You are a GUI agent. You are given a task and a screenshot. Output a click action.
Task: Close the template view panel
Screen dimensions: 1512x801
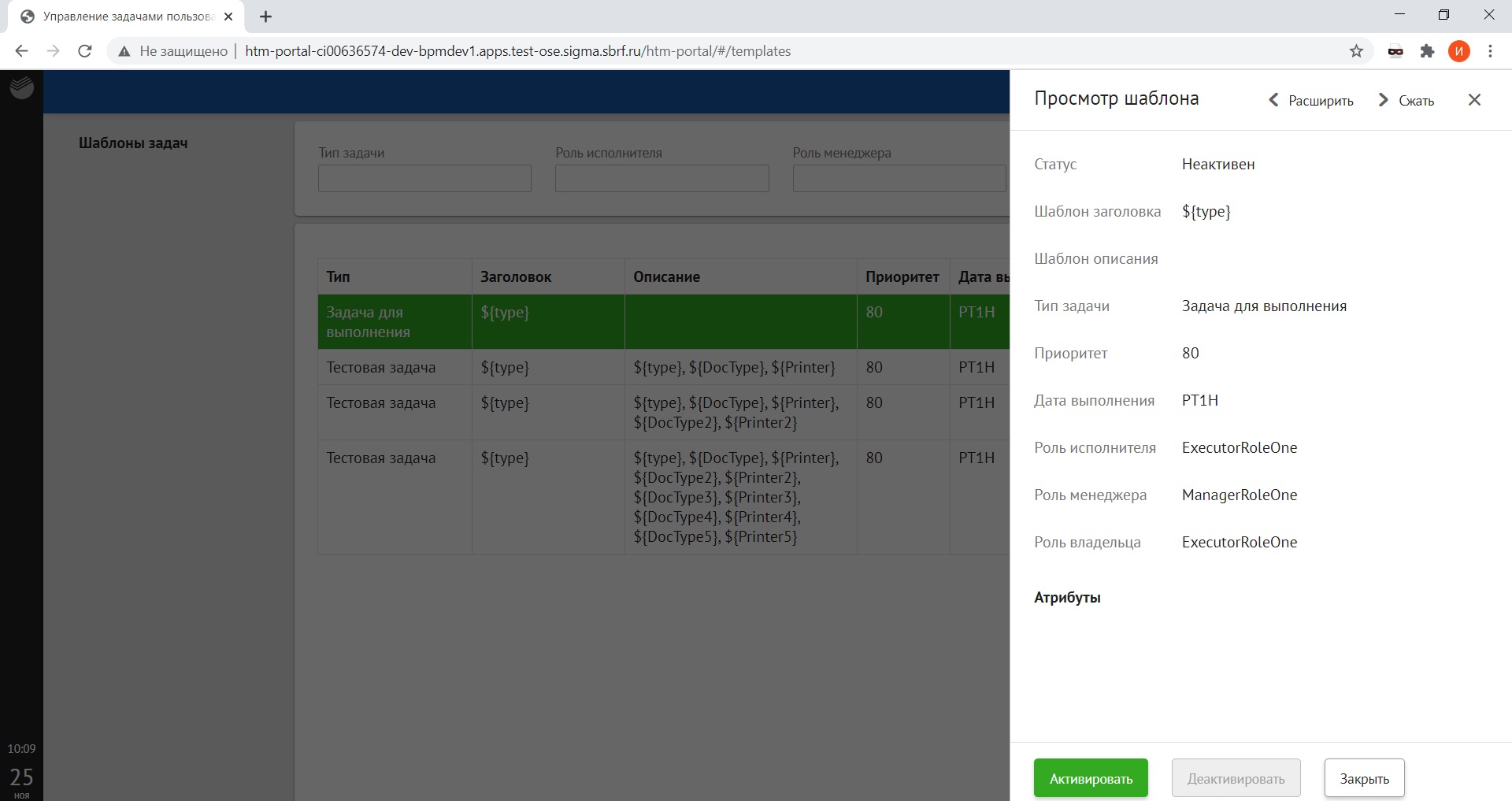click(1474, 100)
